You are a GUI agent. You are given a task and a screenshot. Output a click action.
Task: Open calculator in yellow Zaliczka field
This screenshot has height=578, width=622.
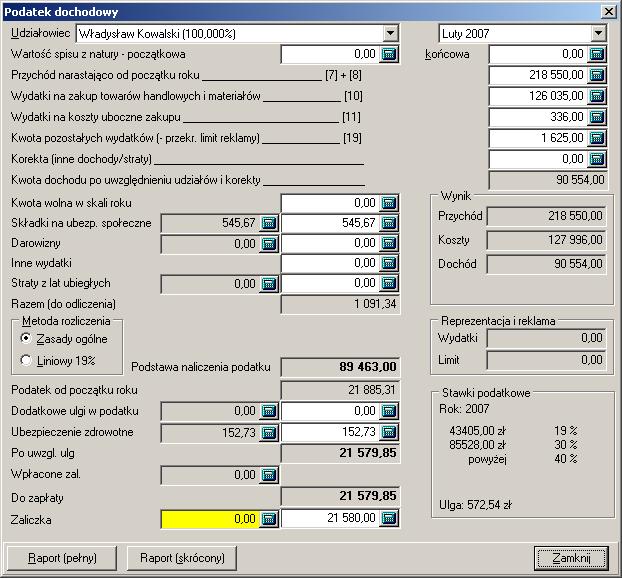[269, 518]
